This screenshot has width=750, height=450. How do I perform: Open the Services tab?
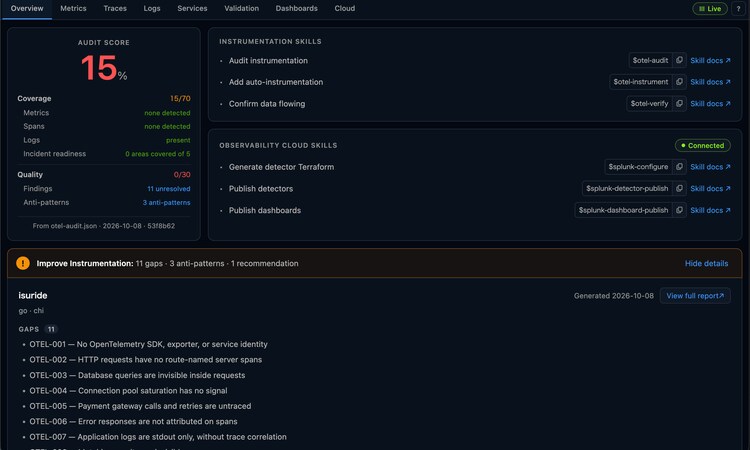coord(192,9)
